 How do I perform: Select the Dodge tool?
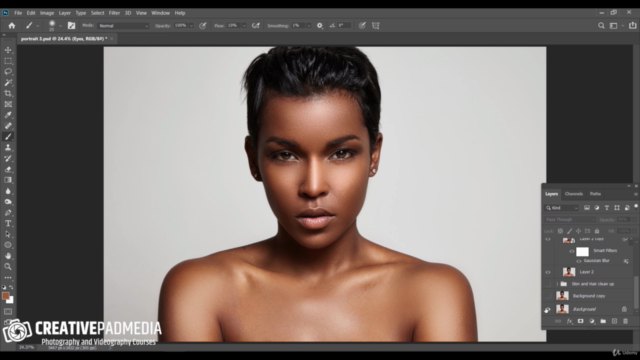pyautogui.click(x=8, y=202)
